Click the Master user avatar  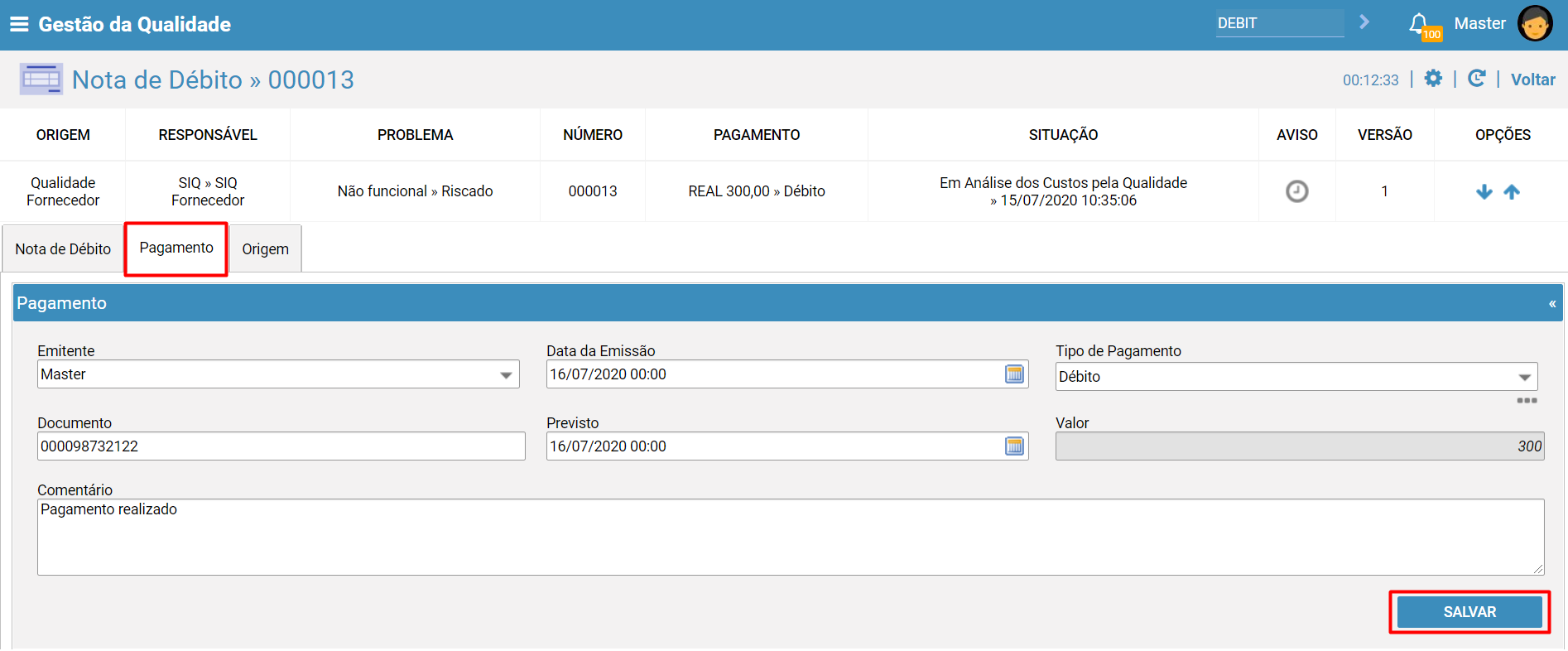pos(1535,23)
